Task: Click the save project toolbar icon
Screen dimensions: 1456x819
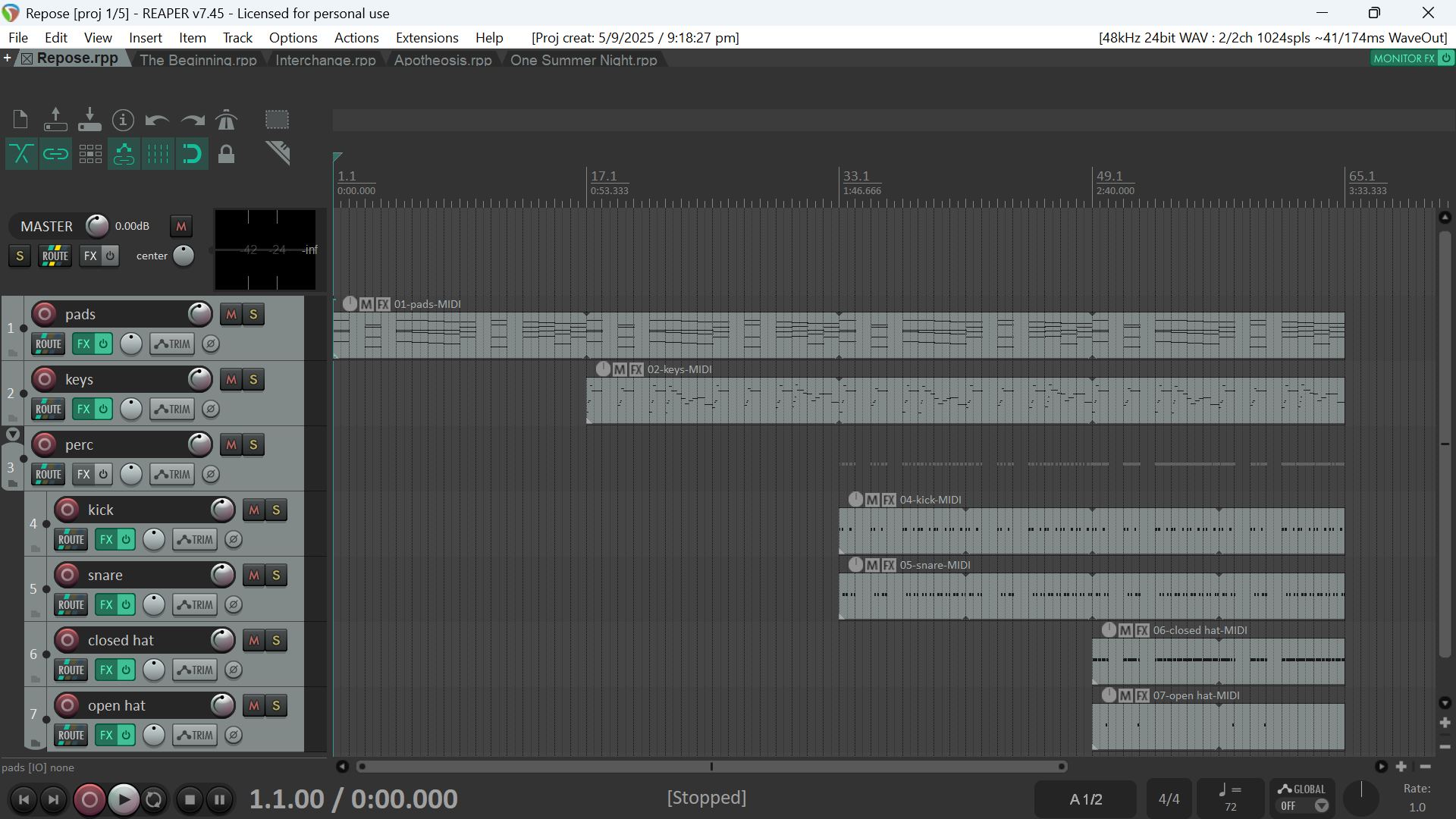Action: click(89, 120)
